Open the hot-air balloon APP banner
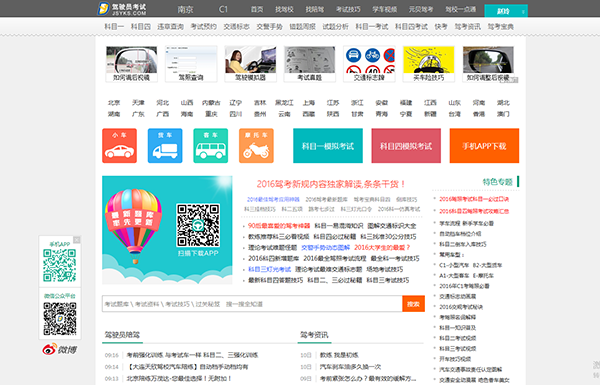The width and height of the screenshot is (600, 385). (167, 230)
